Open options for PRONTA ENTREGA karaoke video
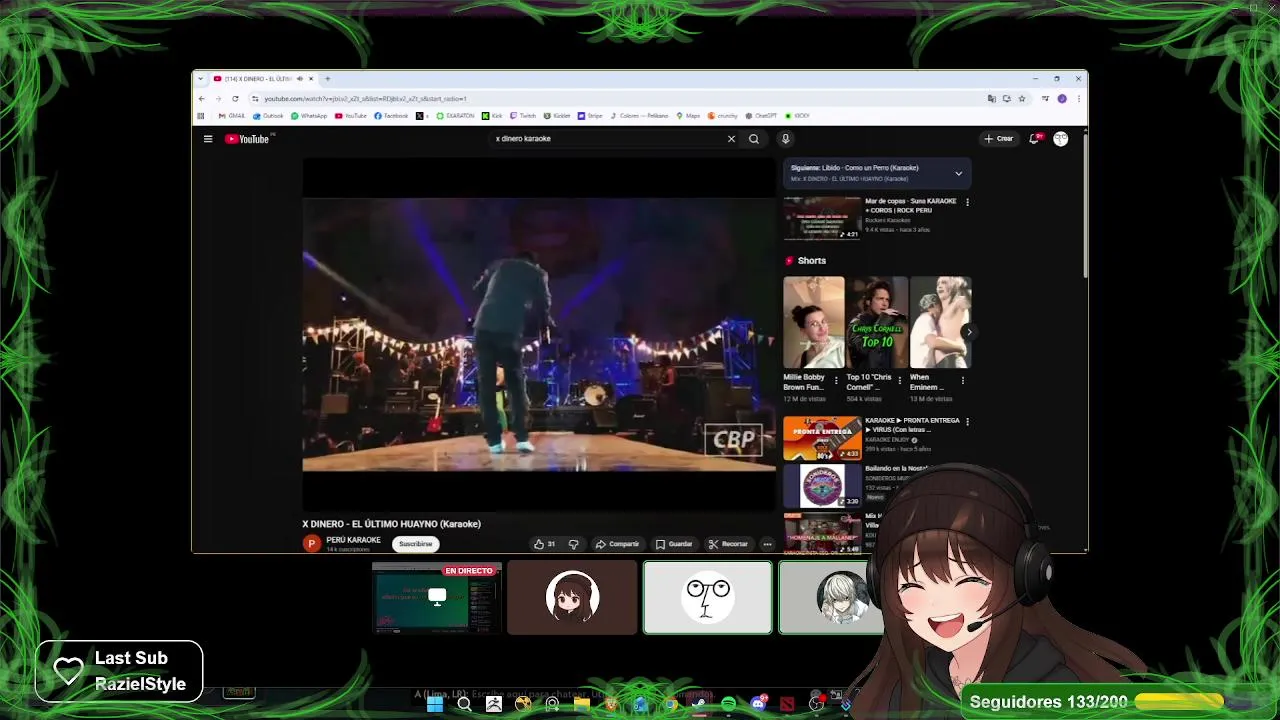Screen dimensions: 1280x720 (967, 422)
